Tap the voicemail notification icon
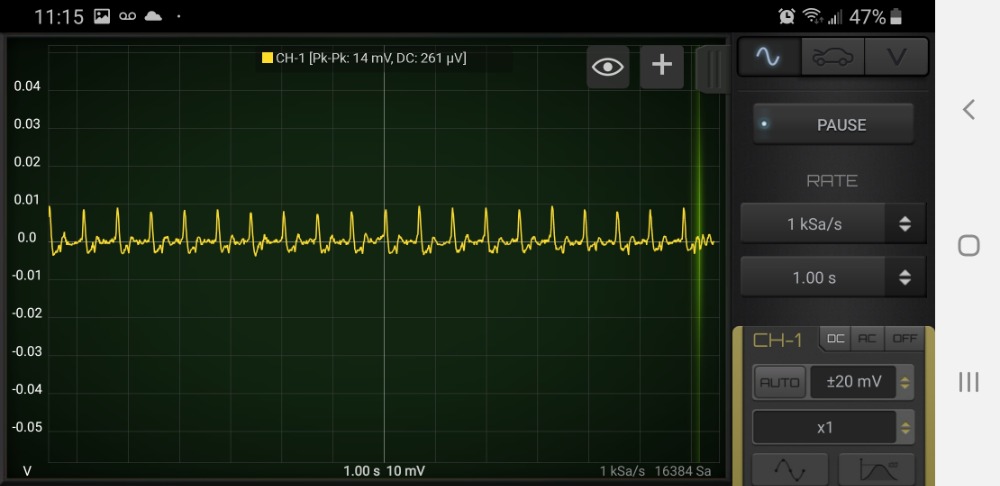This screenshot has width=1000, height=486. 128,17
